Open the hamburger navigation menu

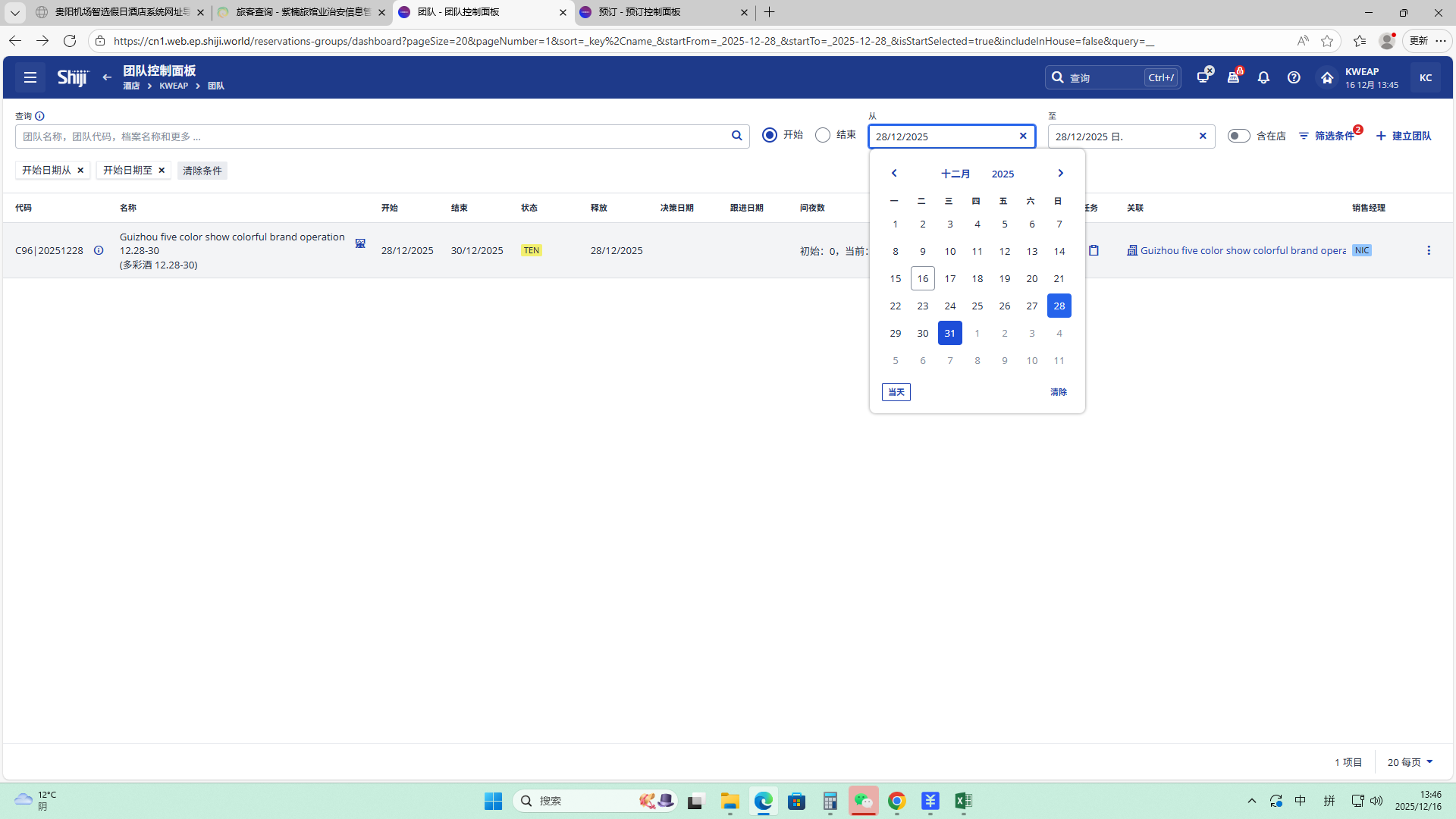click(x=30, y=77)
